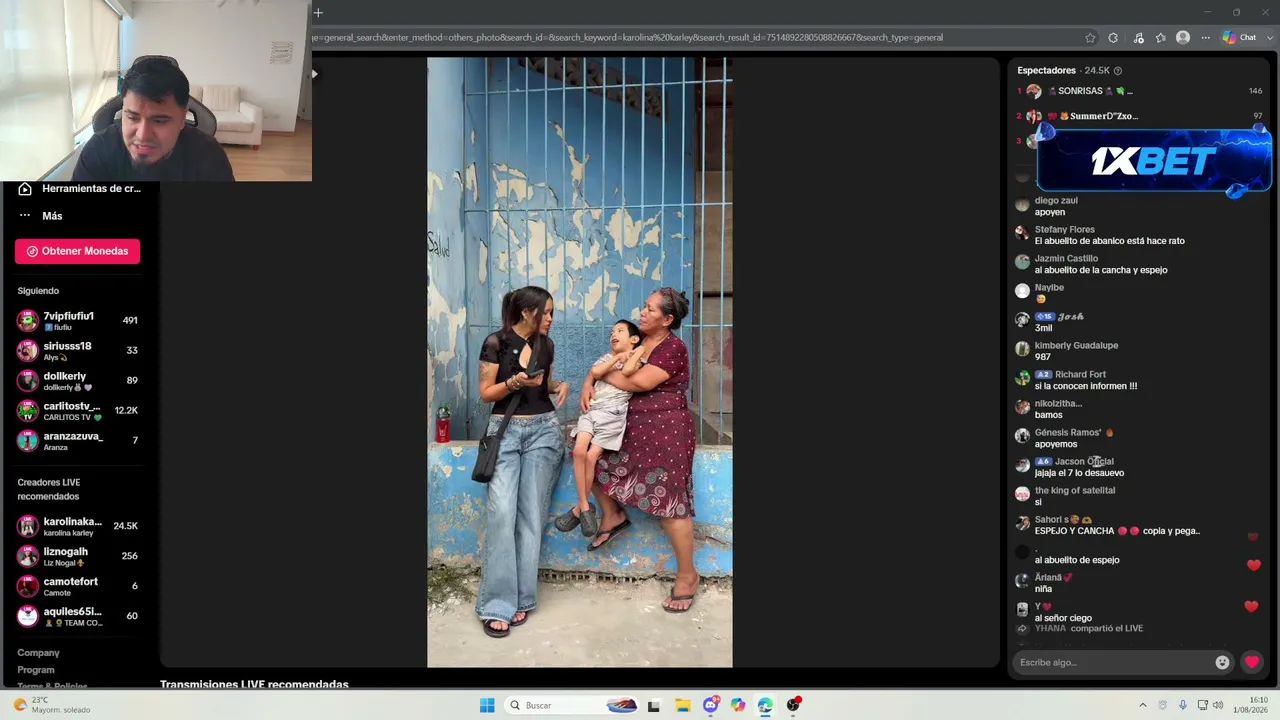This screenshot has height=720, width=1280.
Task: Open liznogalh recommended live creator
Action: pos(78,556)
